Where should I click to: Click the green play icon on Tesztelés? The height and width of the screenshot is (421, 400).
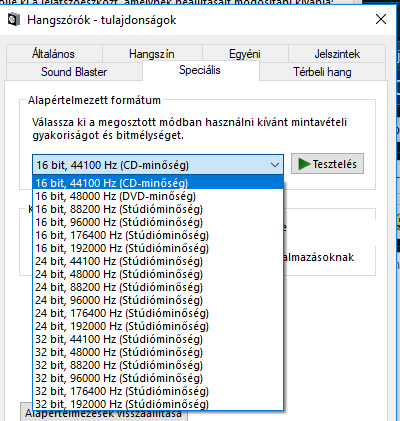coord(304,164)
